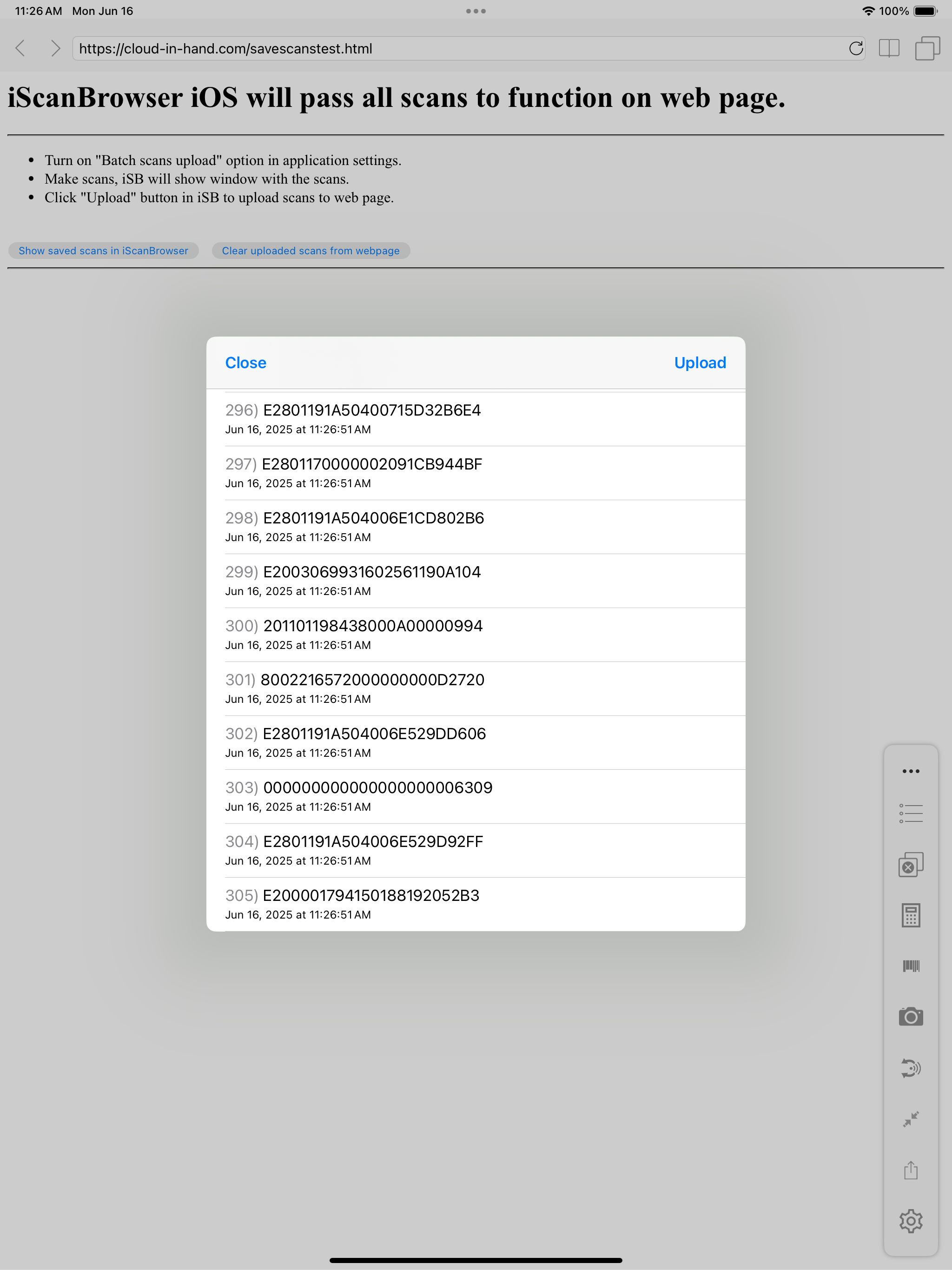The height and width of the screenshot is (1270, 952).
Task: Select scan 296 E2801191A50400715D32B6E4
Action: 476,419
